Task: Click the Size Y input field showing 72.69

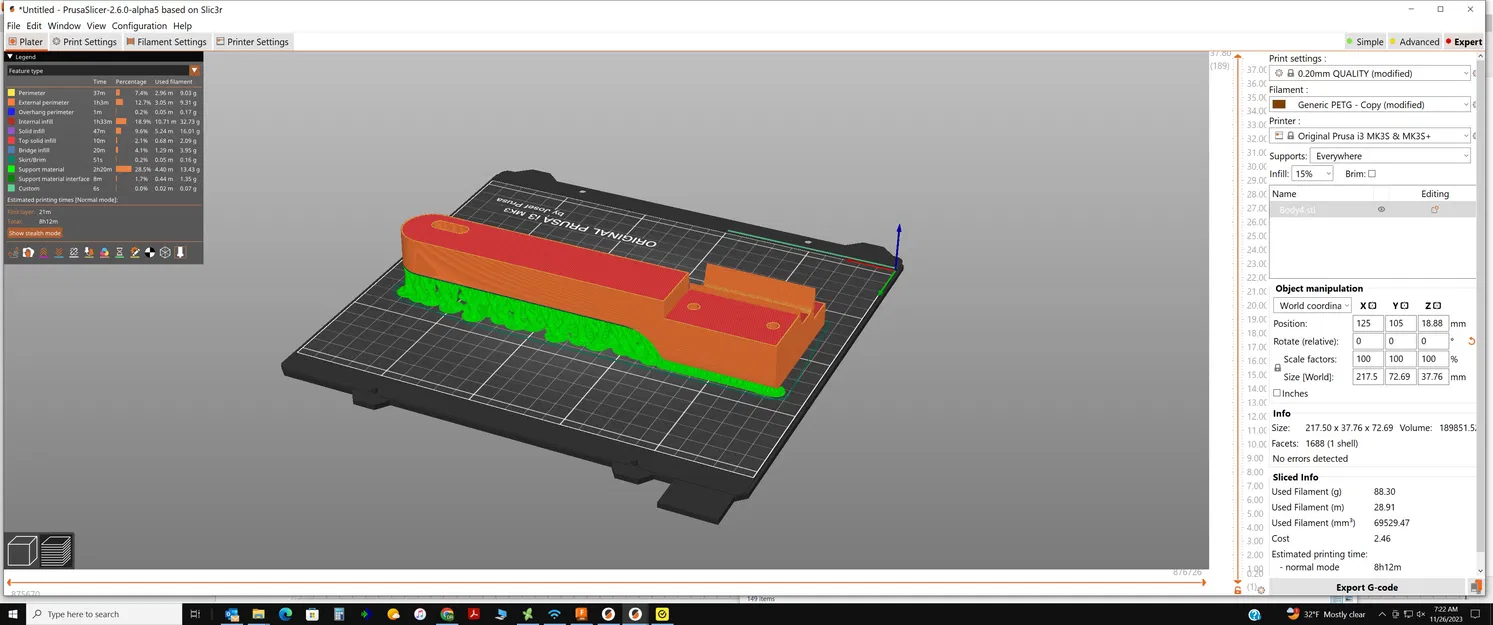Action: tap(1400, 377)
